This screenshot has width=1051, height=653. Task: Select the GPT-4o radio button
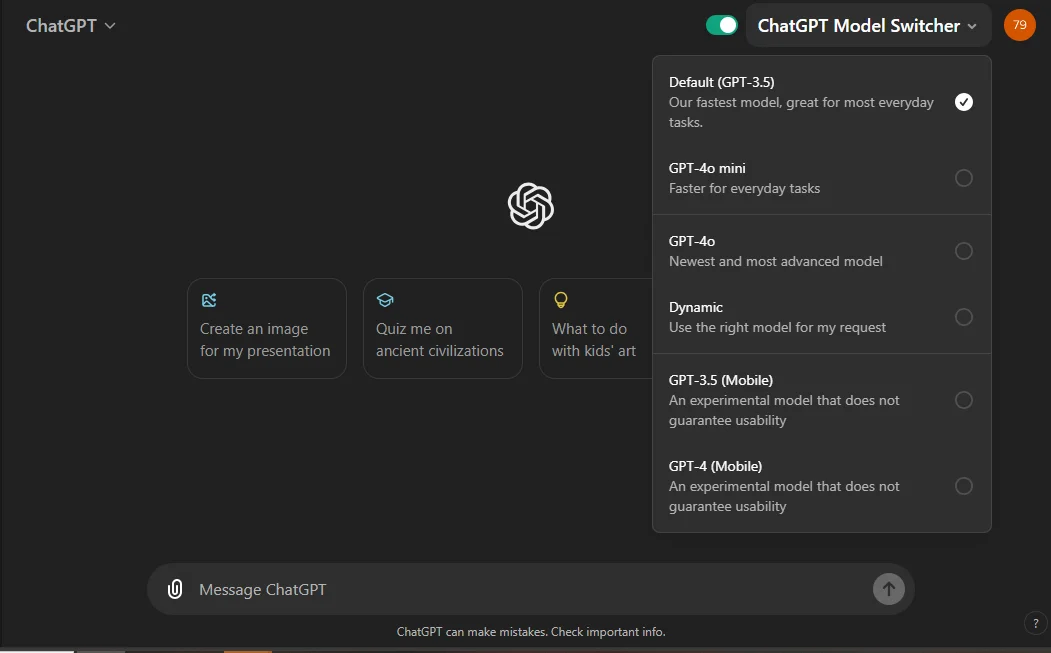(x=964, y=251)
